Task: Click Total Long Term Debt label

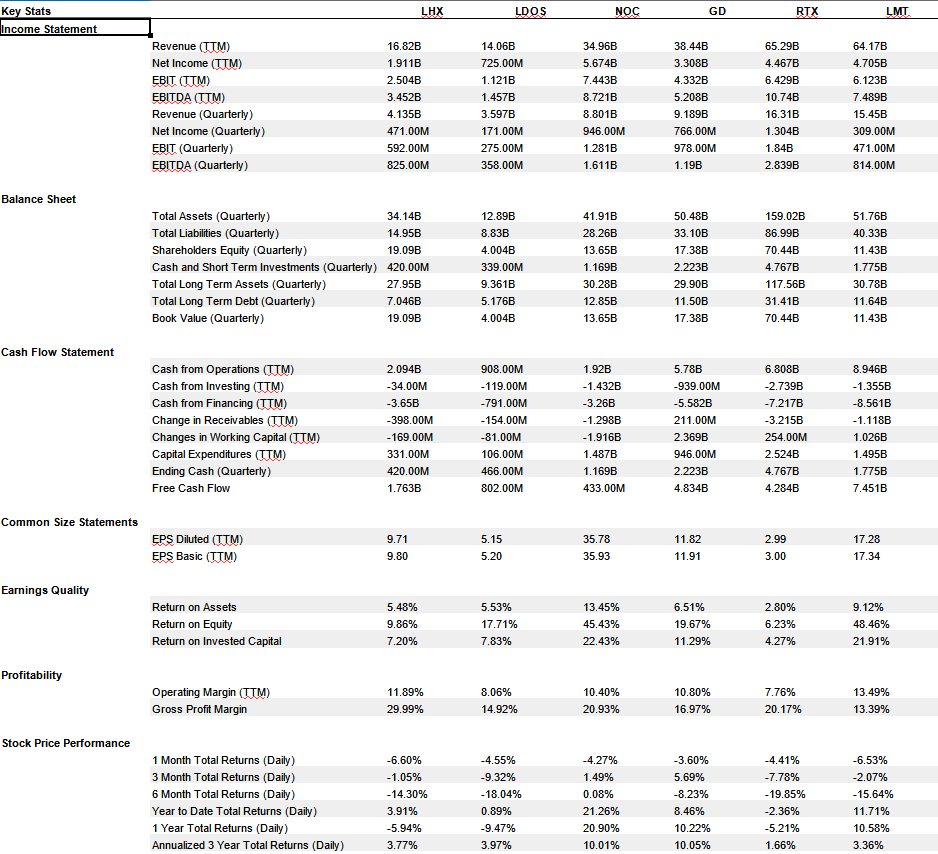Action: coord(233,301)
